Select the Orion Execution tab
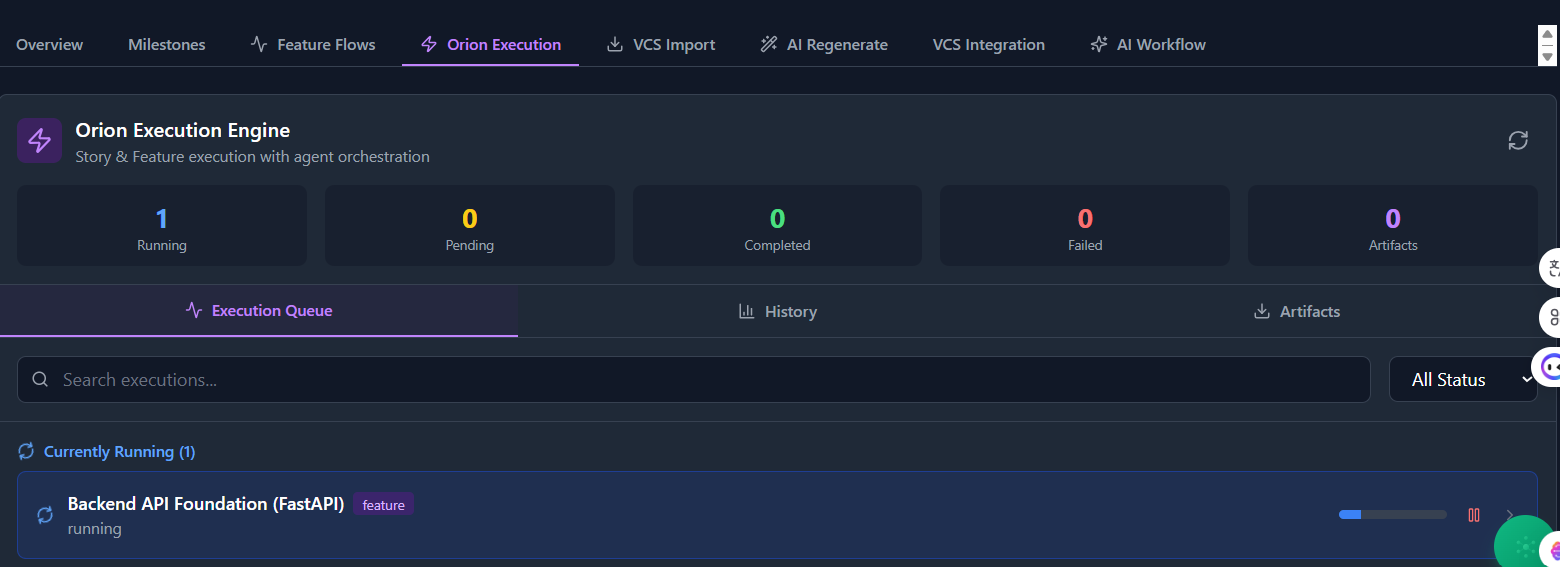The width and height of the screenshot is (1560, 567). (x=491, y=45)
